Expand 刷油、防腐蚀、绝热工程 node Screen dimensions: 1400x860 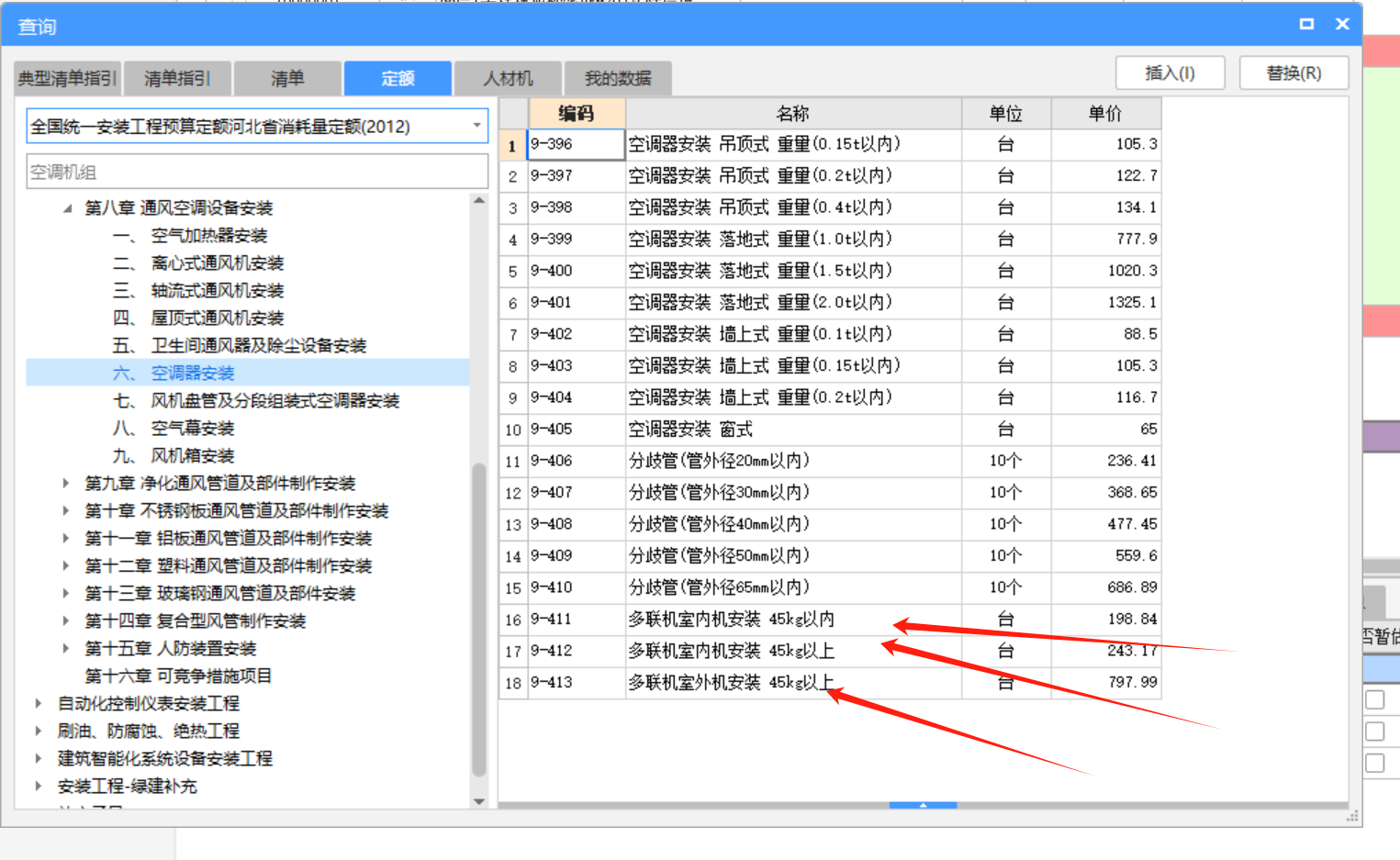[39, 731]
